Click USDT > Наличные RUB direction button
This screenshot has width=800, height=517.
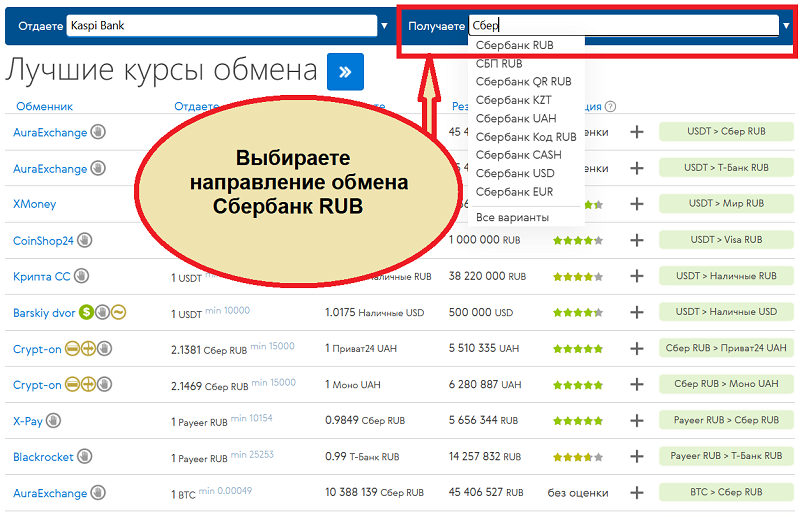[726, 276]
